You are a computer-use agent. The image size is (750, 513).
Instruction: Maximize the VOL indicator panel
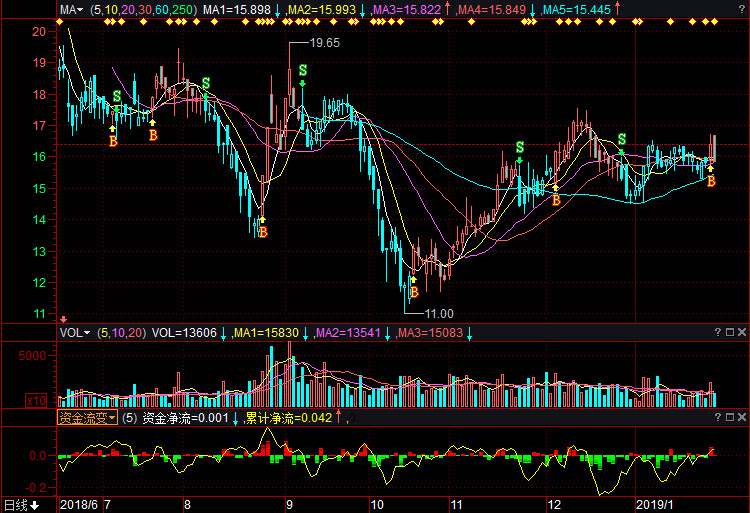tap(730, 332)
